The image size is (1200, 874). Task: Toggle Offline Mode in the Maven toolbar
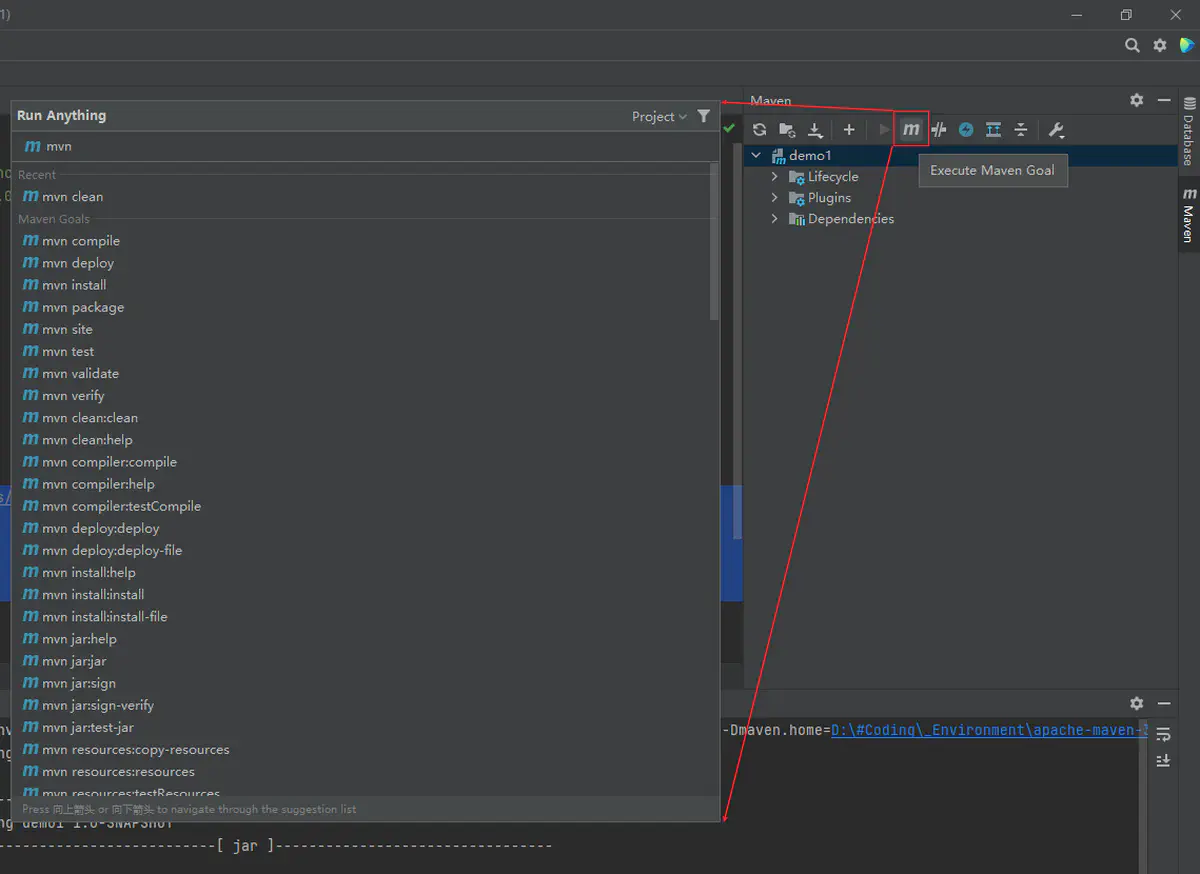click(939, 130)
